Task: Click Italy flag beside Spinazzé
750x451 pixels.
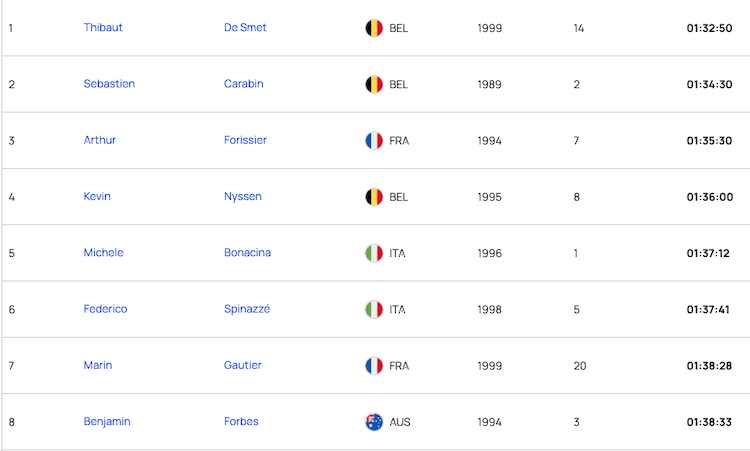Action: point(374,309)
